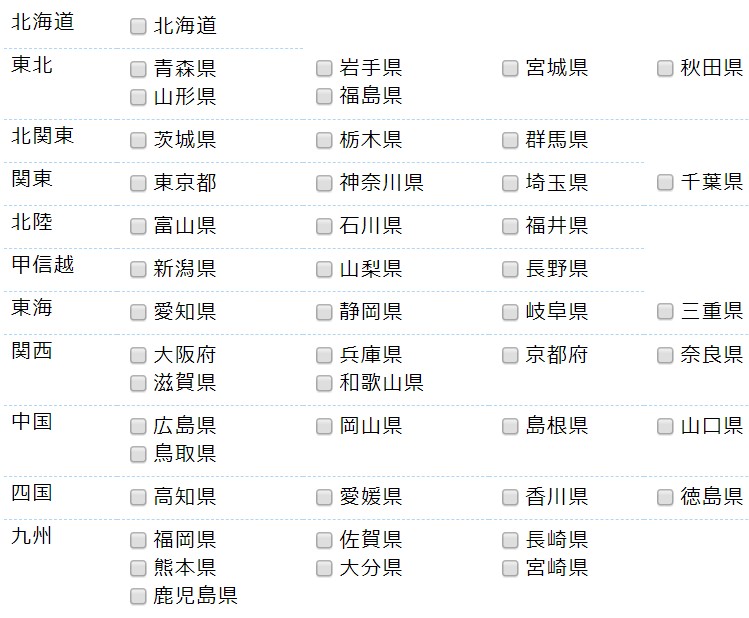Screen dimensions: 749x618
Task: Check the 福島県 option
Action: [x=324, y=97]
